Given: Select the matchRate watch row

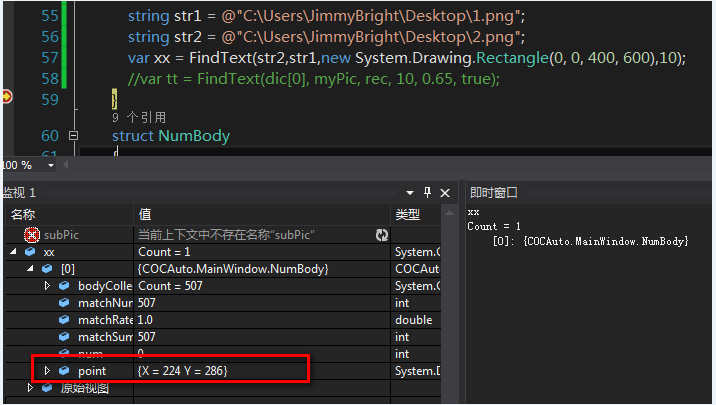Looking at the screenshot, I should pyautogui.click(x=223, y=320).
